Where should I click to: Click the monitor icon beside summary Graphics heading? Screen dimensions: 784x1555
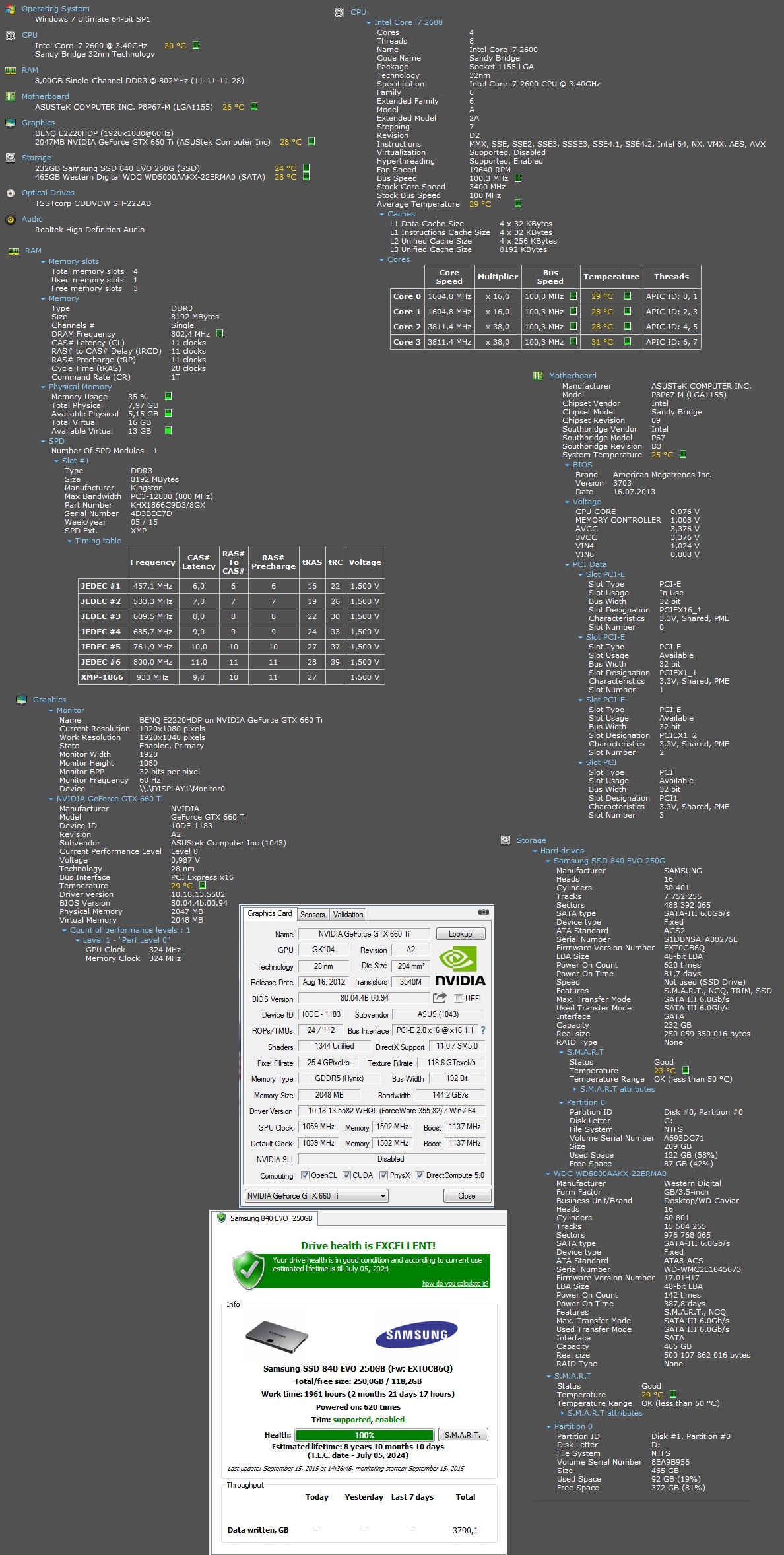tap(10, 123)
